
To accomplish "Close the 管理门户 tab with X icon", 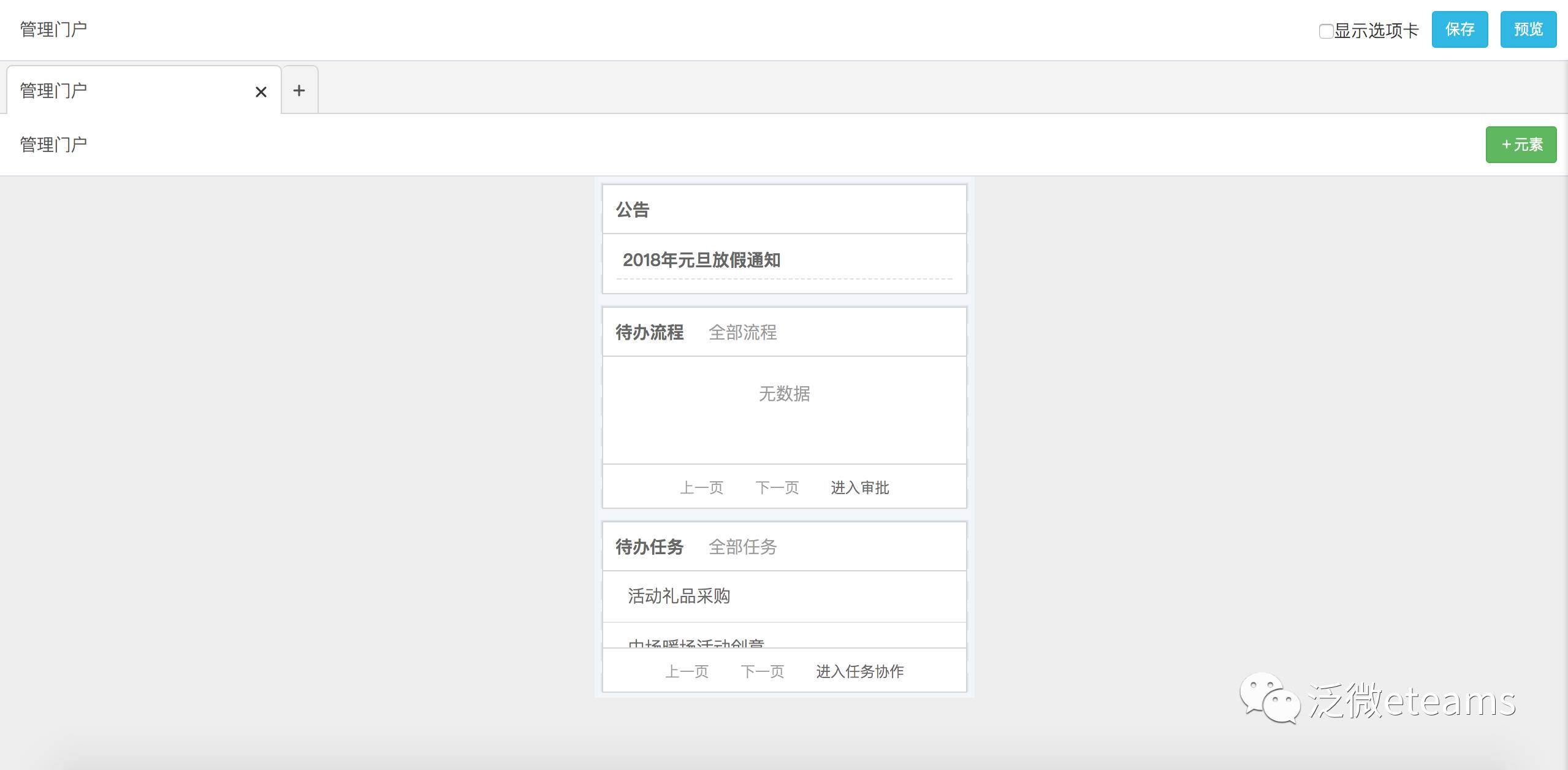I will click(x=261, y=92).
